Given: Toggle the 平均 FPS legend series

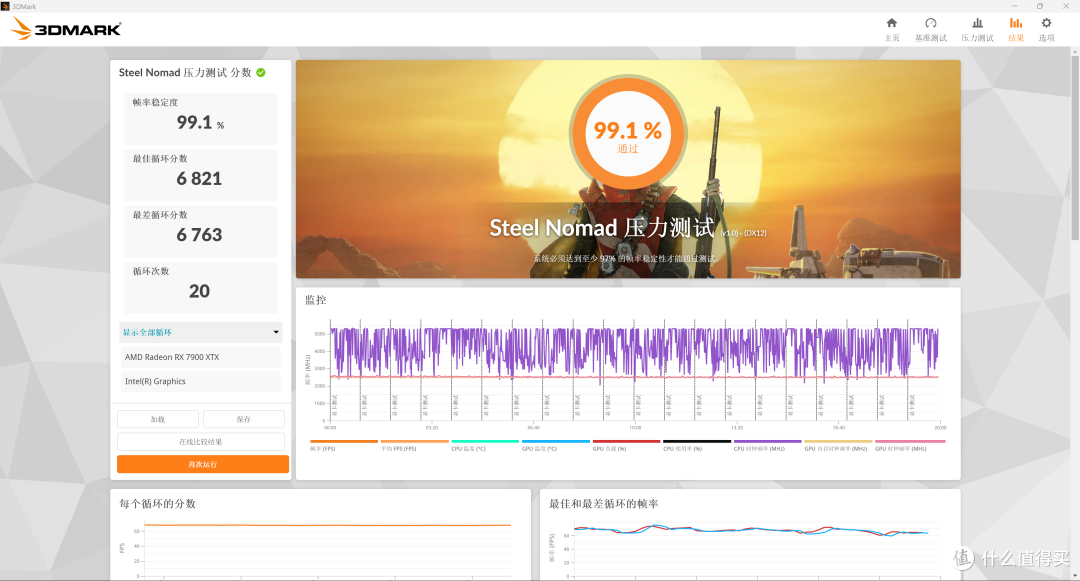Looking at the screenshot, I should (x=415, y=445).
